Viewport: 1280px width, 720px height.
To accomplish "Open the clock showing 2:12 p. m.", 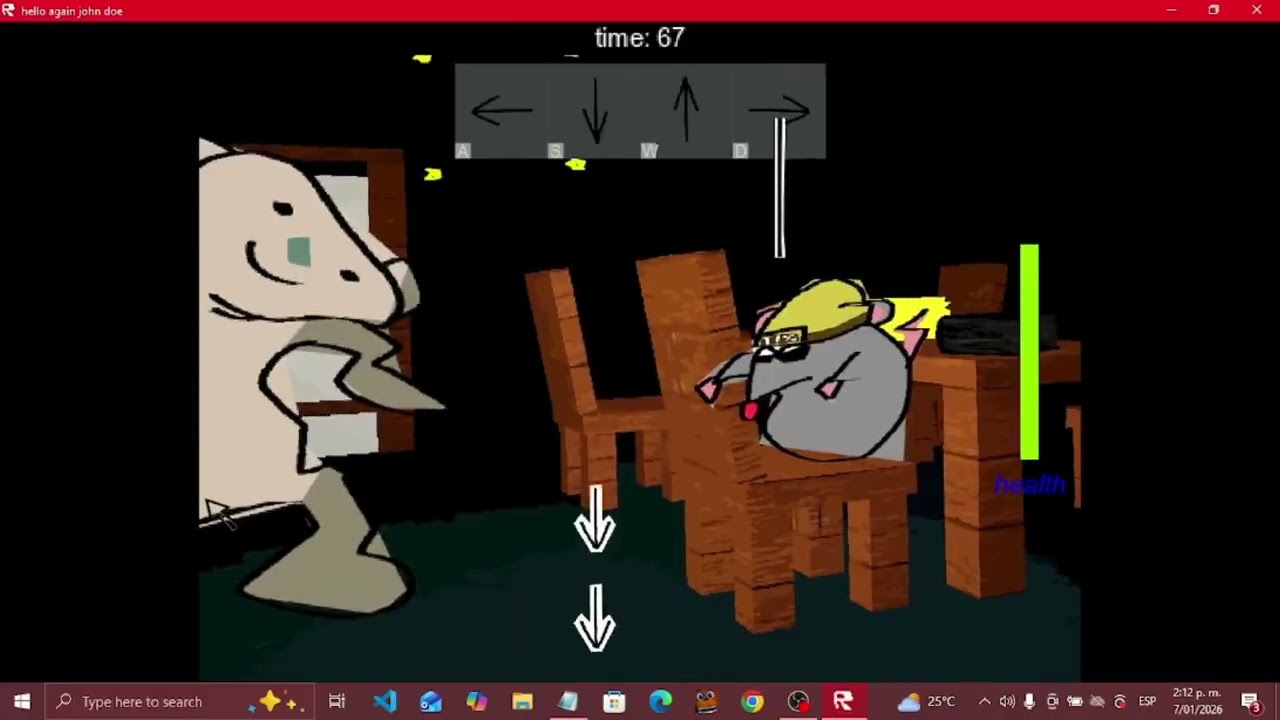I will 1197,701.
